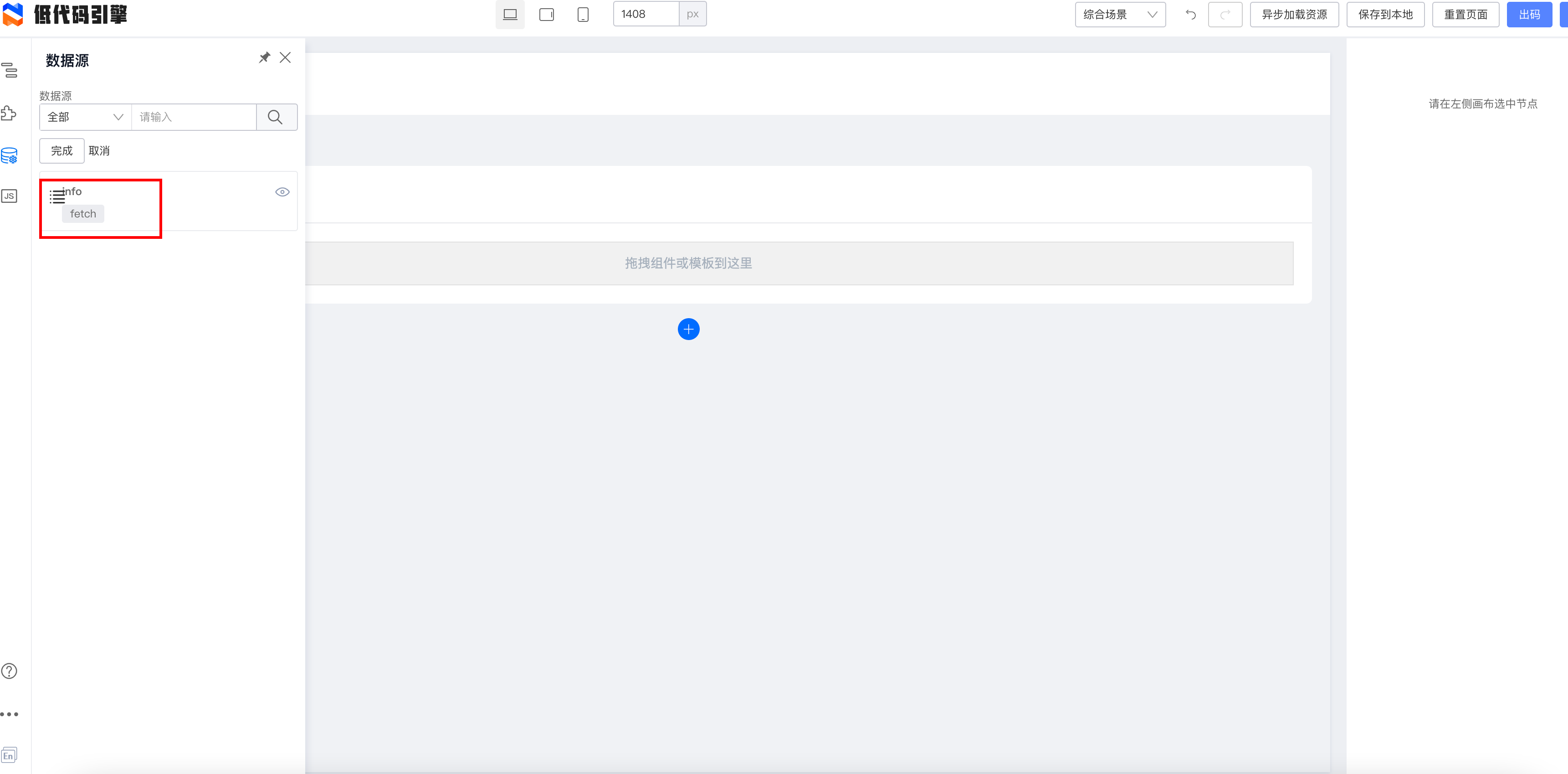Click the 保存到本地 button
This screenshot has width=1568, height=774.
(x=1385, y=14)
